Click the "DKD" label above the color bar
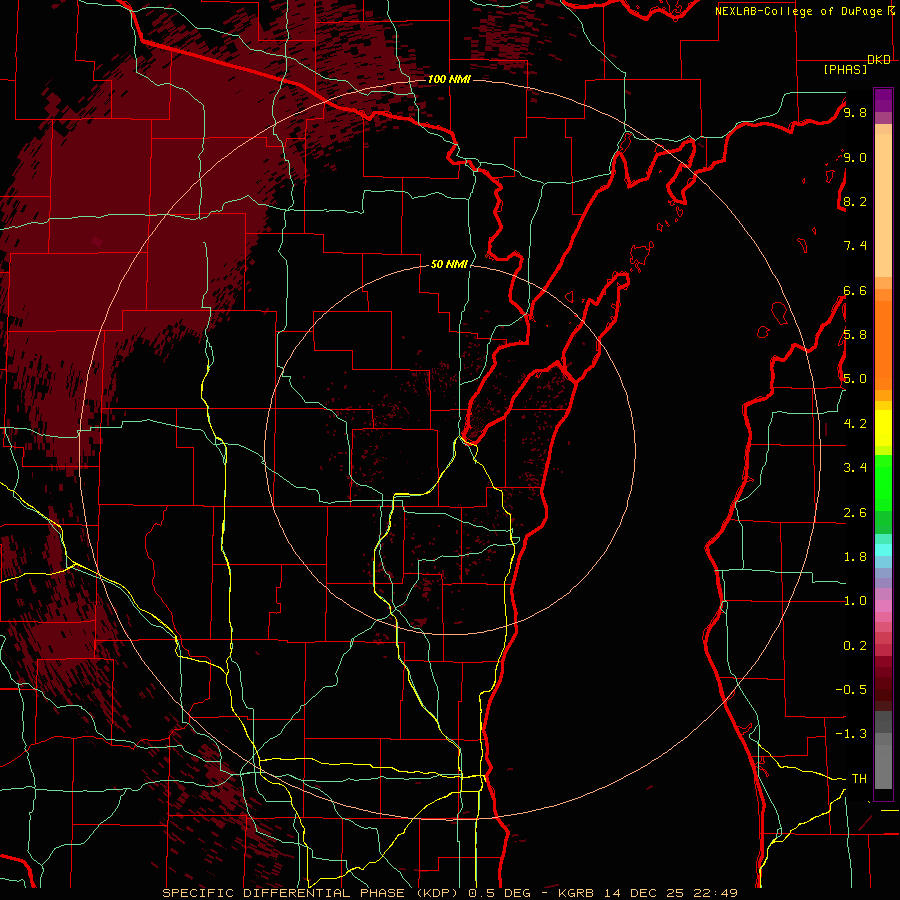 [879, 60]
